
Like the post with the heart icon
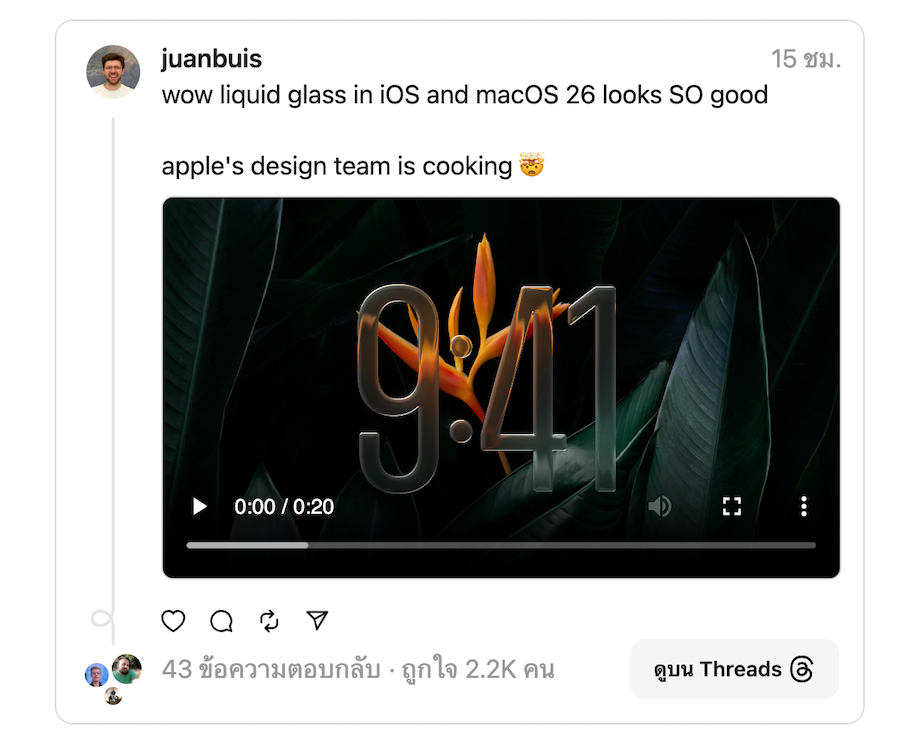[x=173, y=620]
